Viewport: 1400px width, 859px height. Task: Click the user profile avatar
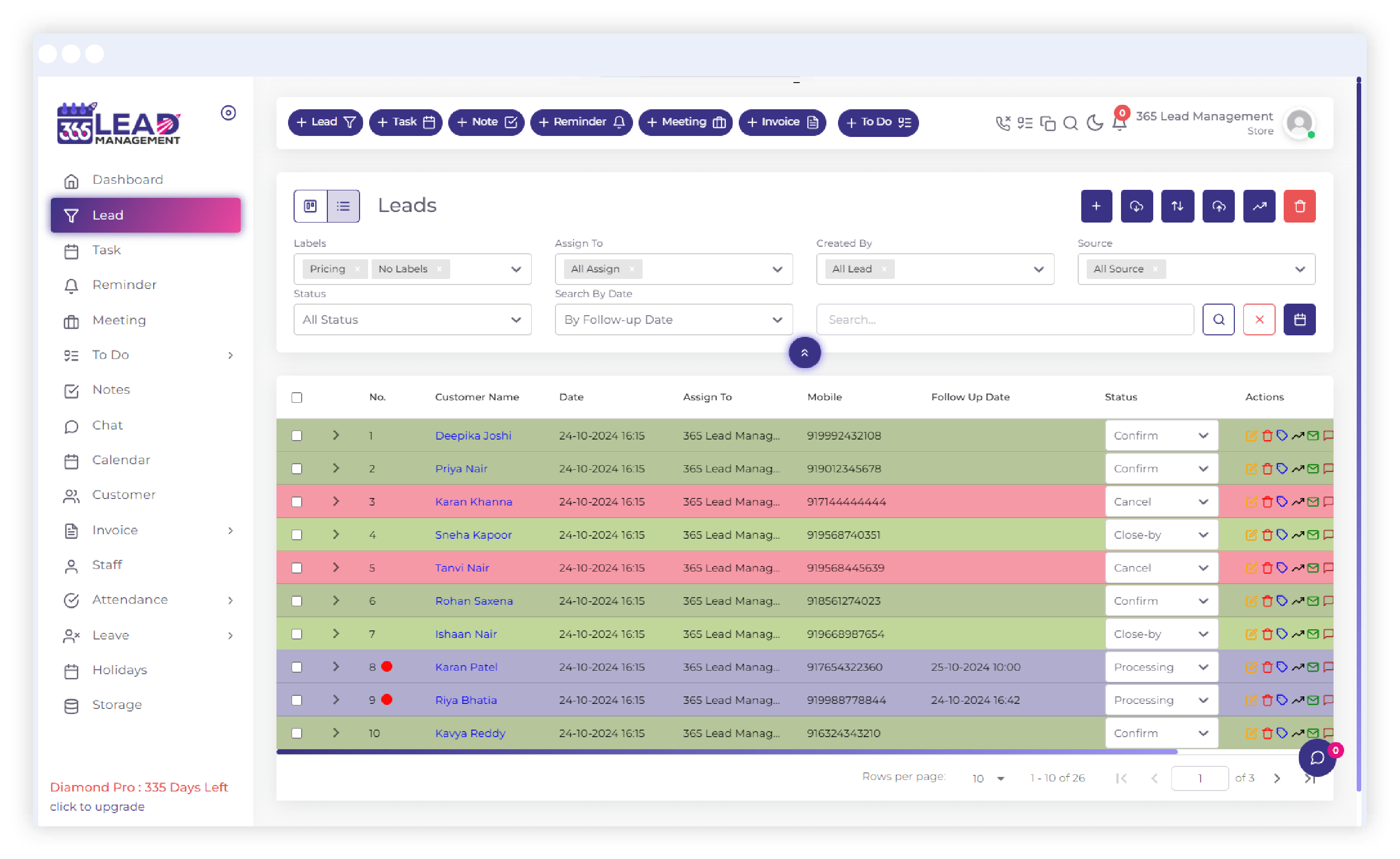(1299, 123)
